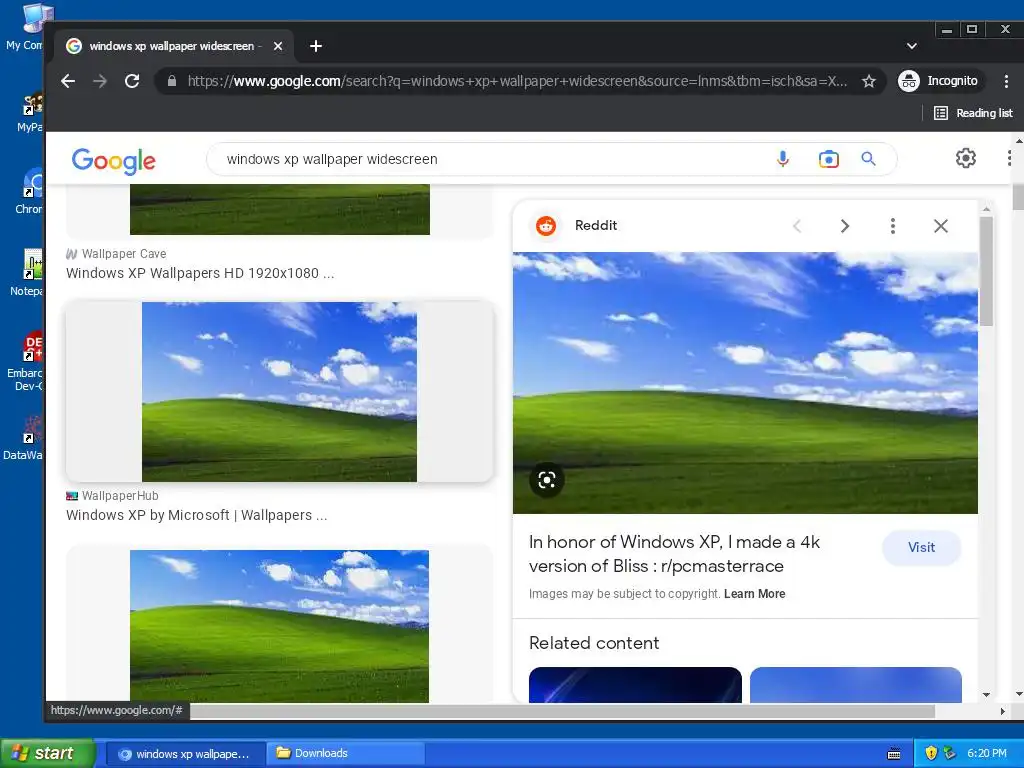The width and height of the screenshot is (1024, 768).
Task: Open Chrome's three-dot menu
Action: tap(1006, 81)
